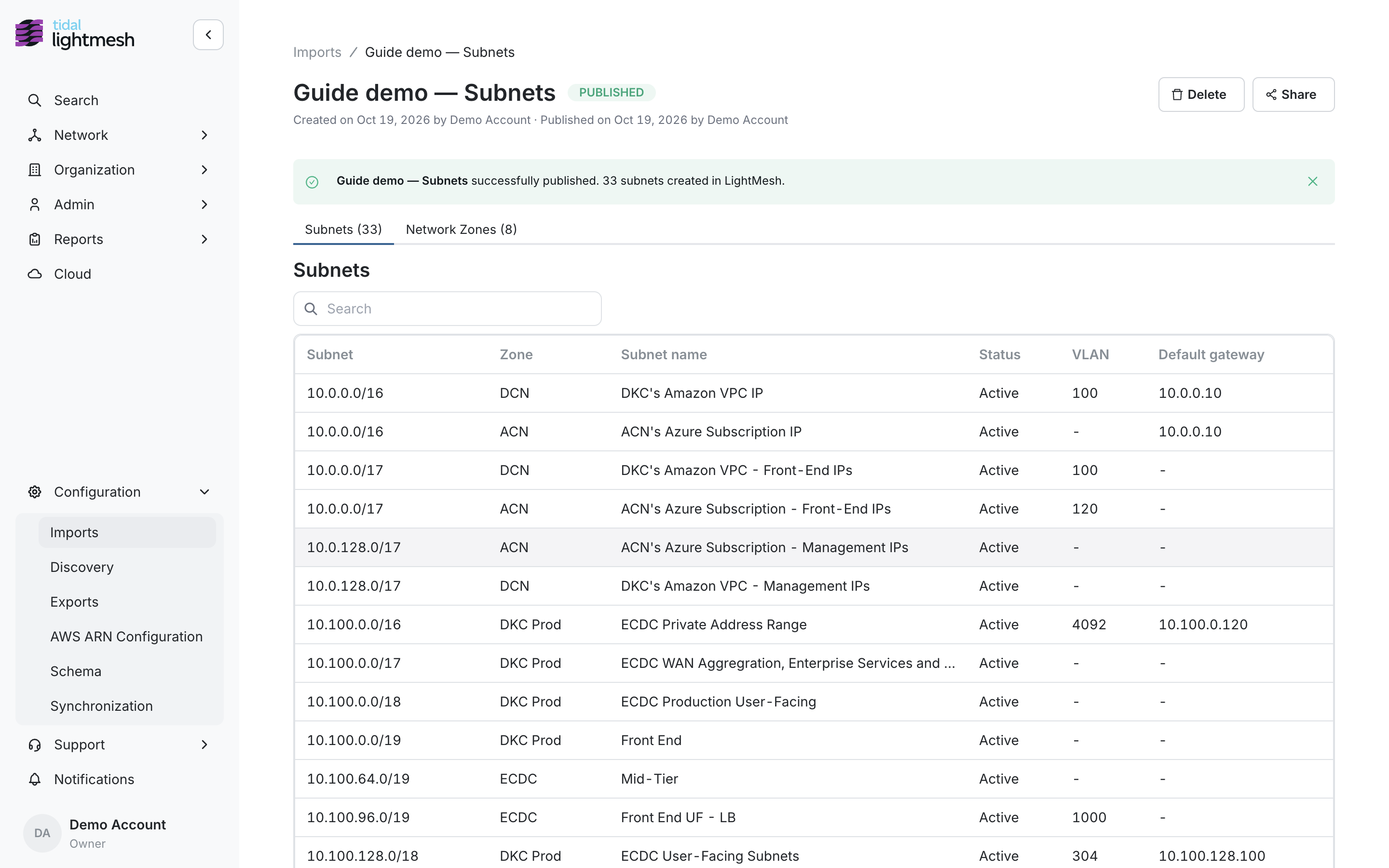Click the Delete button

[1201, 95]
